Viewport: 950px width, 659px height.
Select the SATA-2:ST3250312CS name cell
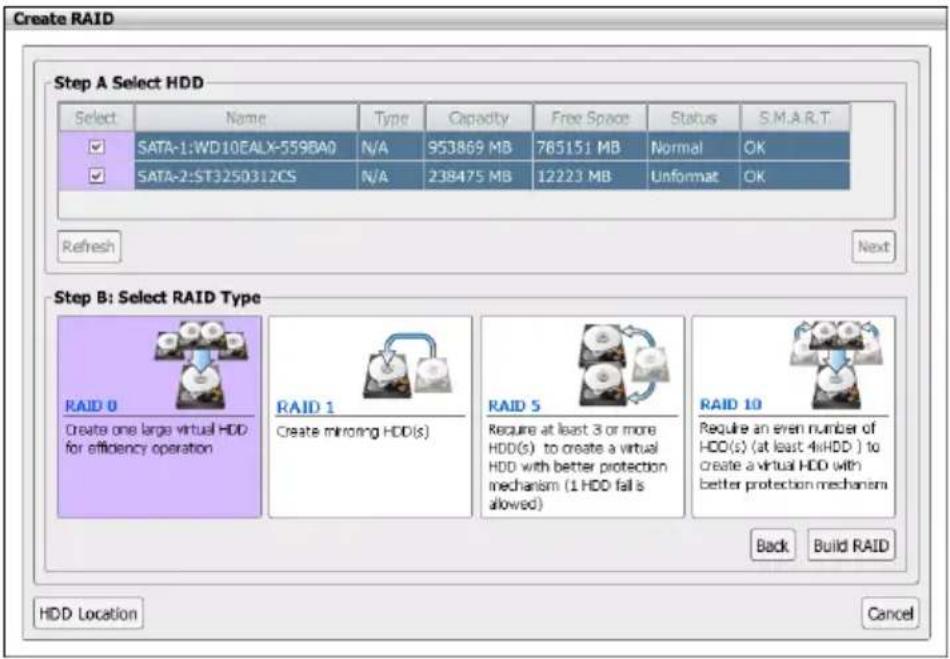246,176
